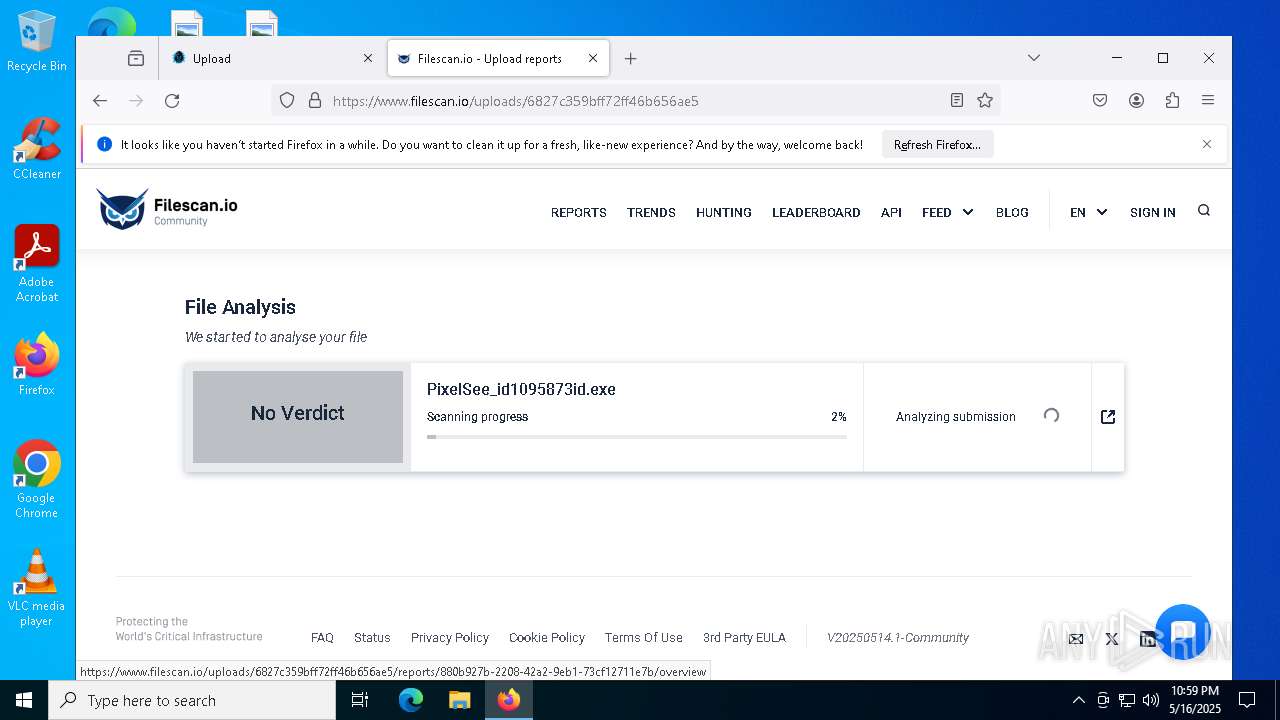The height and width of the screenshot is (720, 1280).
Task: Open Adobe Acrobat desktop shortcut
Action: (x=37, y=264)
